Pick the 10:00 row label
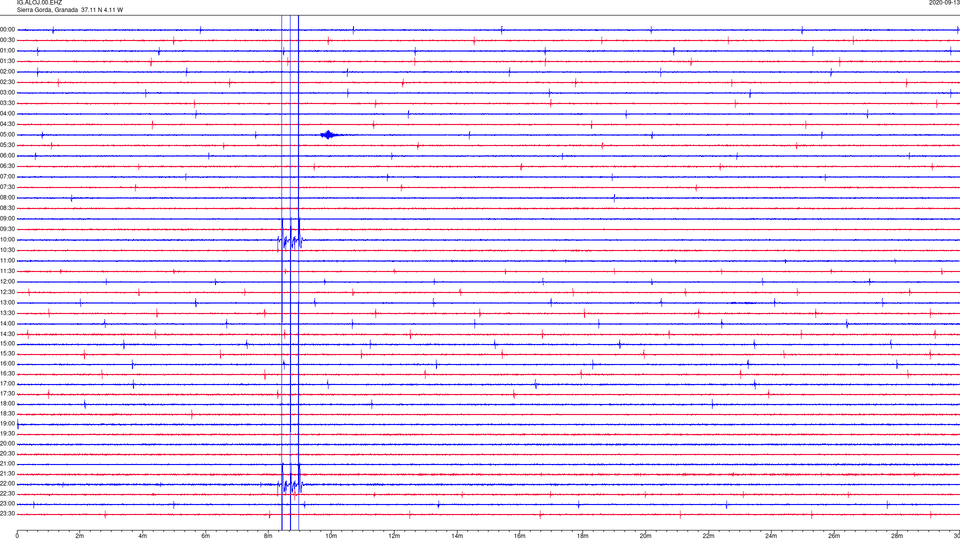This screenshot has height=540, width=960. pyautogui.click(x=8, y=240)
